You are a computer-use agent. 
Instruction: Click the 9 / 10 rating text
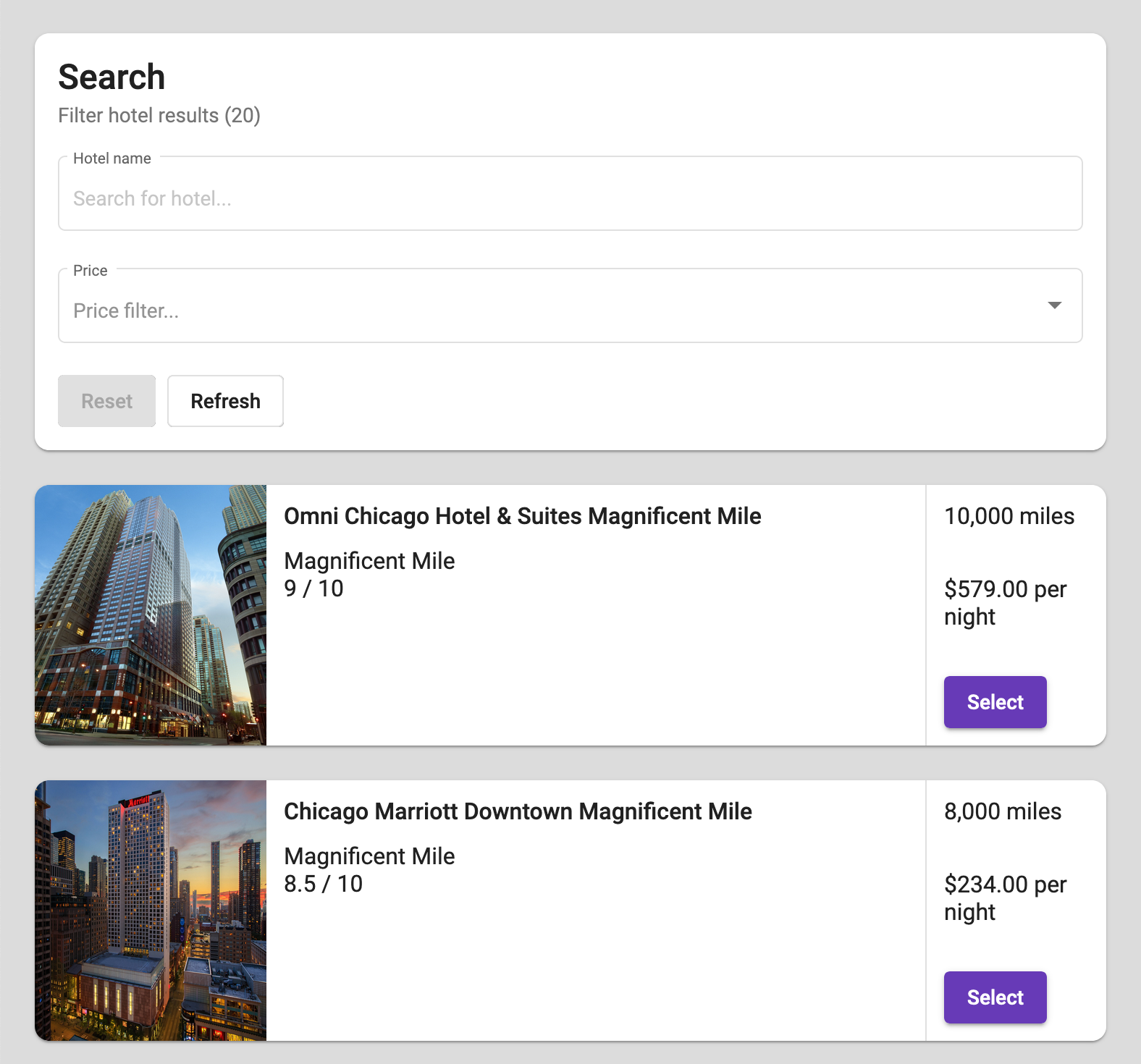[313, 588]
